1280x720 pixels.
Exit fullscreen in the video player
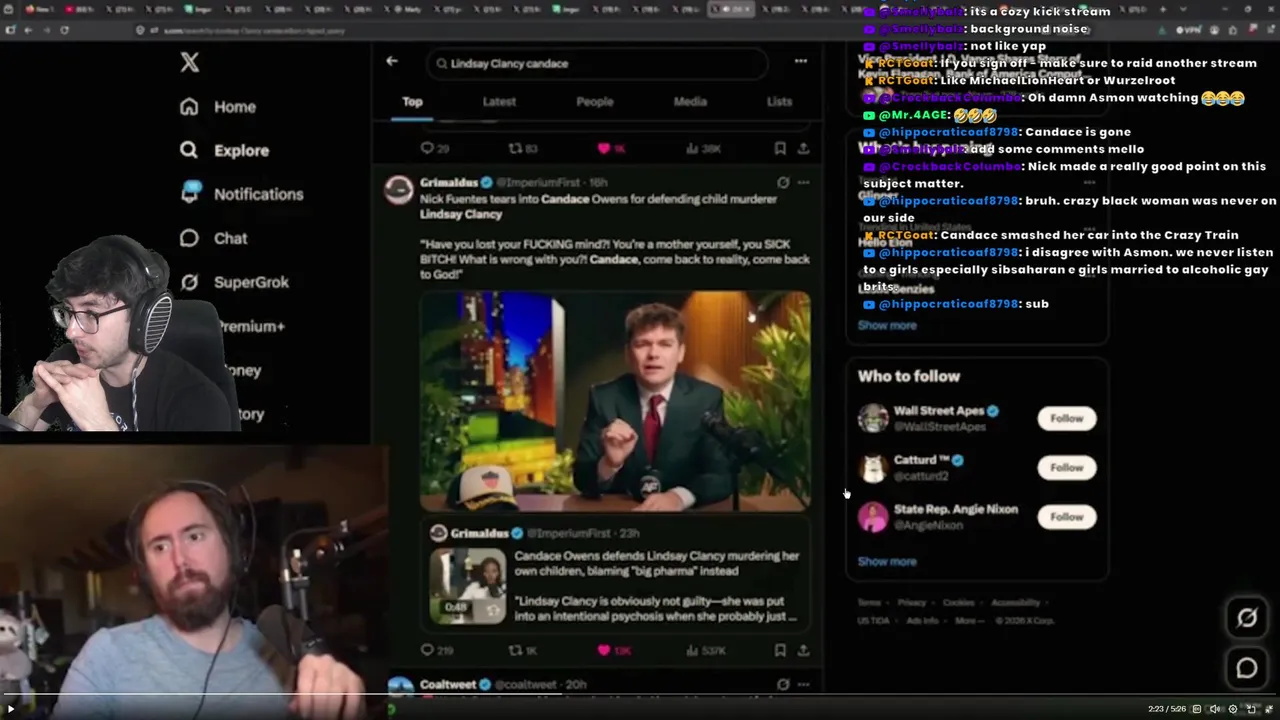[x=1269, y=709]
